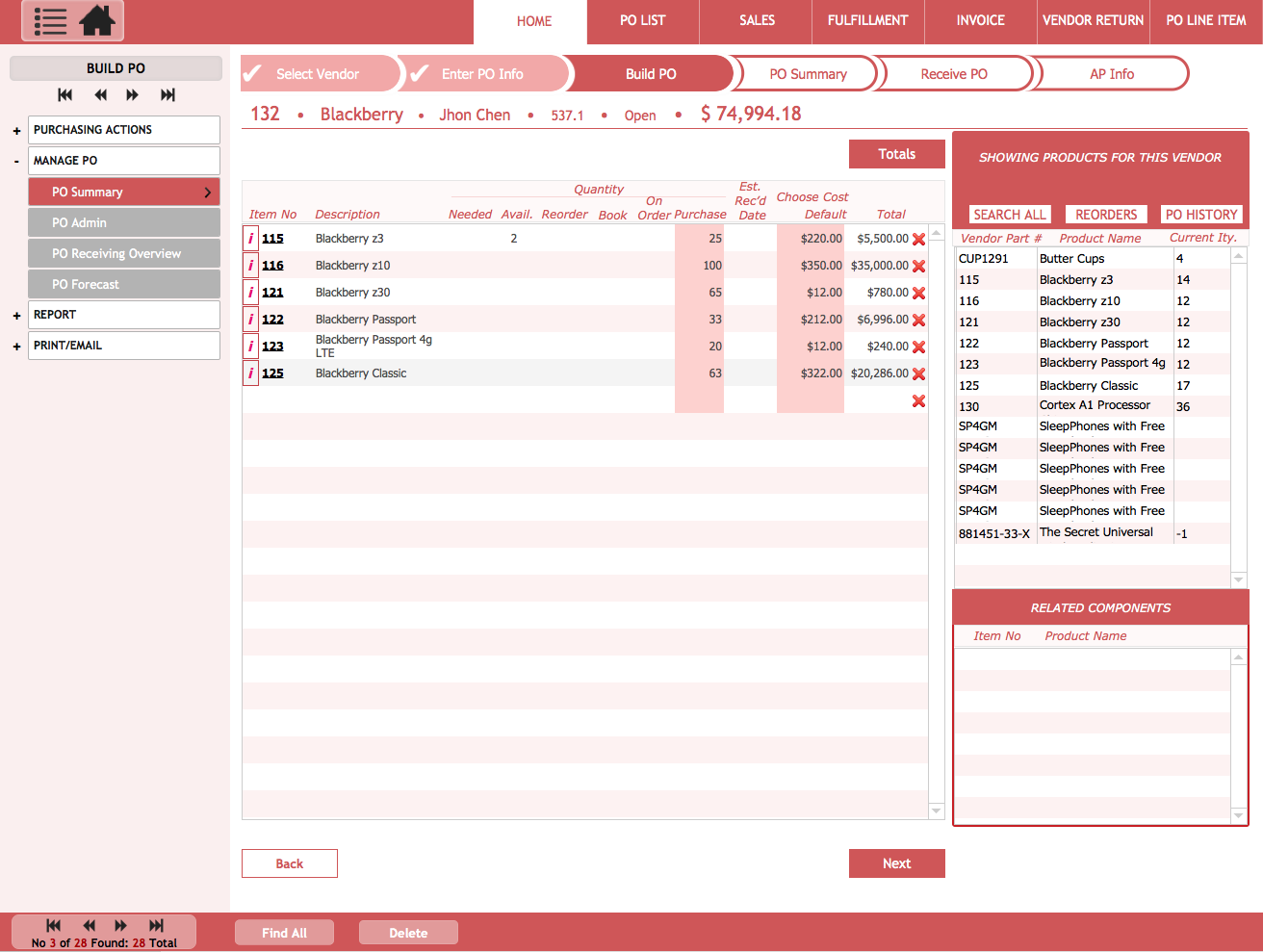Click Find All button

coord(285,933)
